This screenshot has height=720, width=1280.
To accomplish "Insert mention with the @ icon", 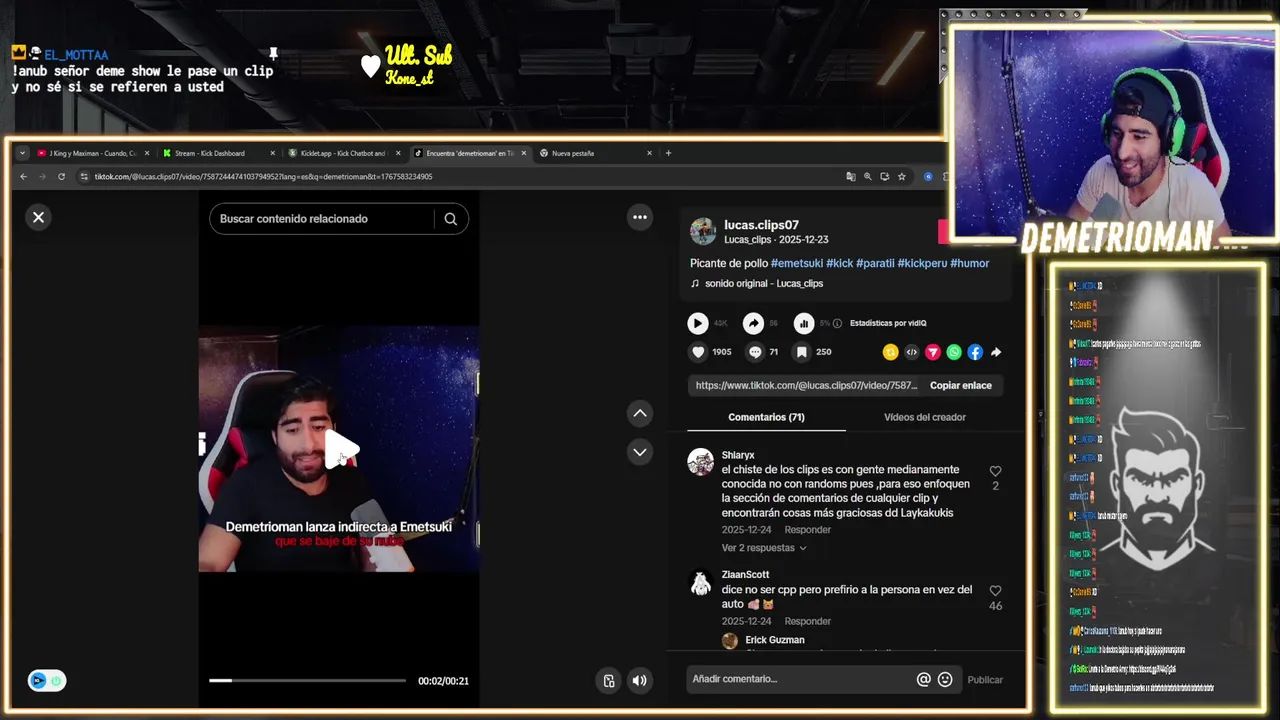I will click(923, 679).
